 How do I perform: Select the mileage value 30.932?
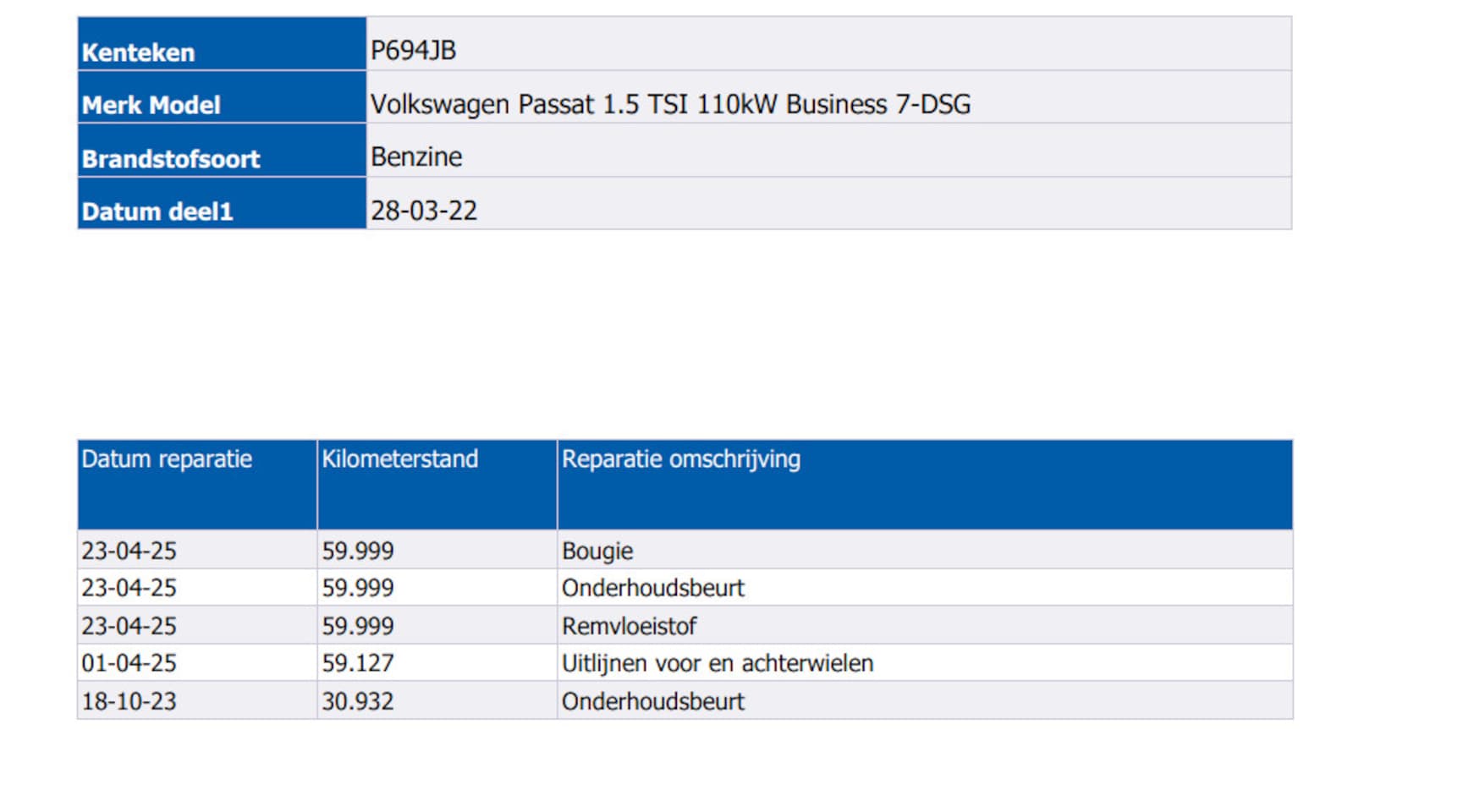[x=357, y=702]
